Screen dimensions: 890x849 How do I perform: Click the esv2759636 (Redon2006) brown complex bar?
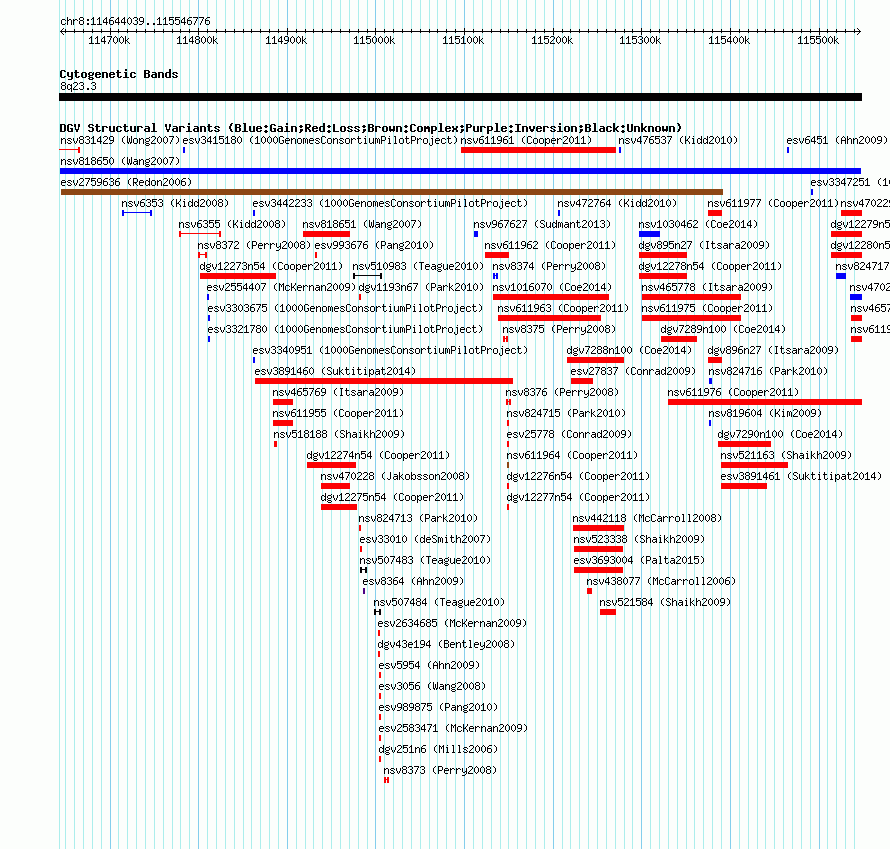coord(392,192)
